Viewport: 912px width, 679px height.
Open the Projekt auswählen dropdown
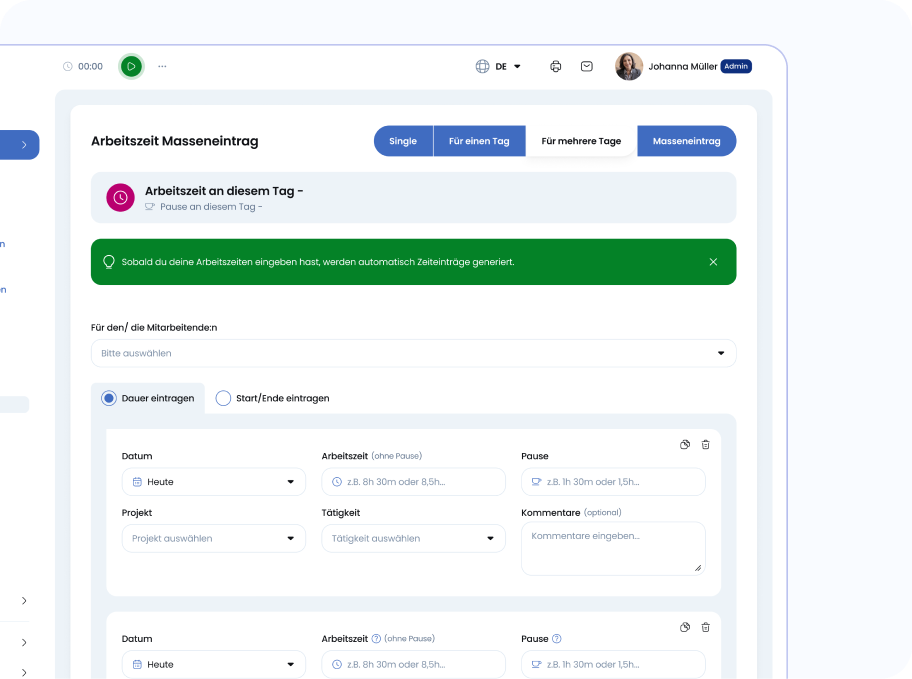[x=213, y=538]
